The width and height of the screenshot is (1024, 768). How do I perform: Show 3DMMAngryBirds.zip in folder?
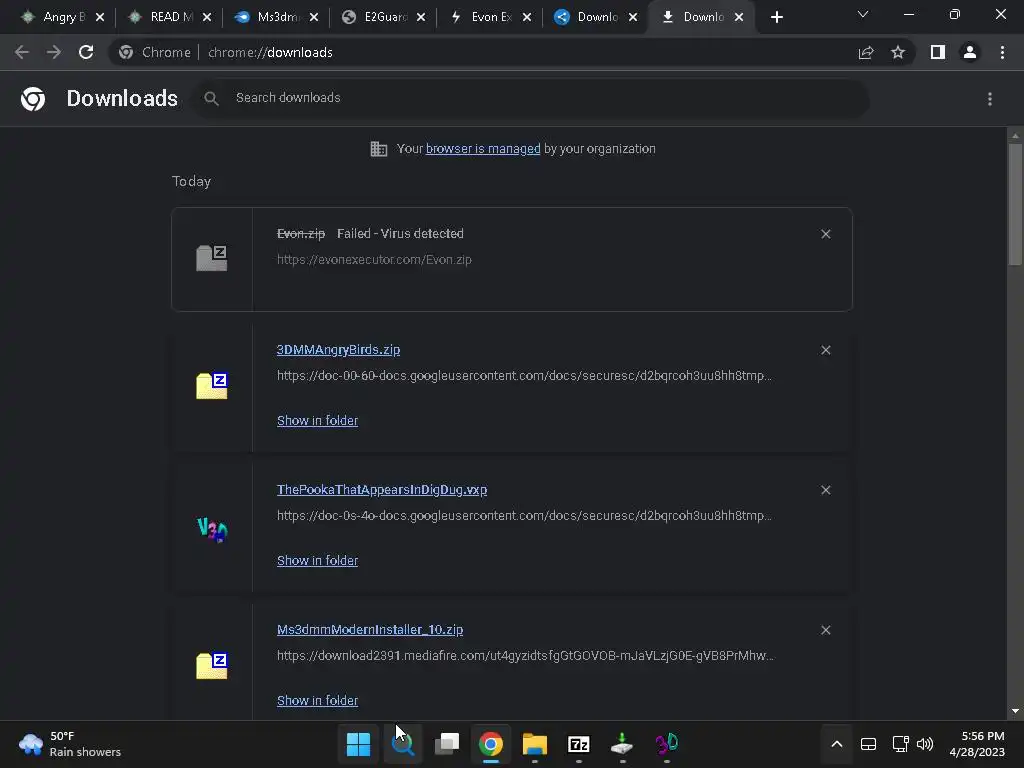click(x=317, y=421)
